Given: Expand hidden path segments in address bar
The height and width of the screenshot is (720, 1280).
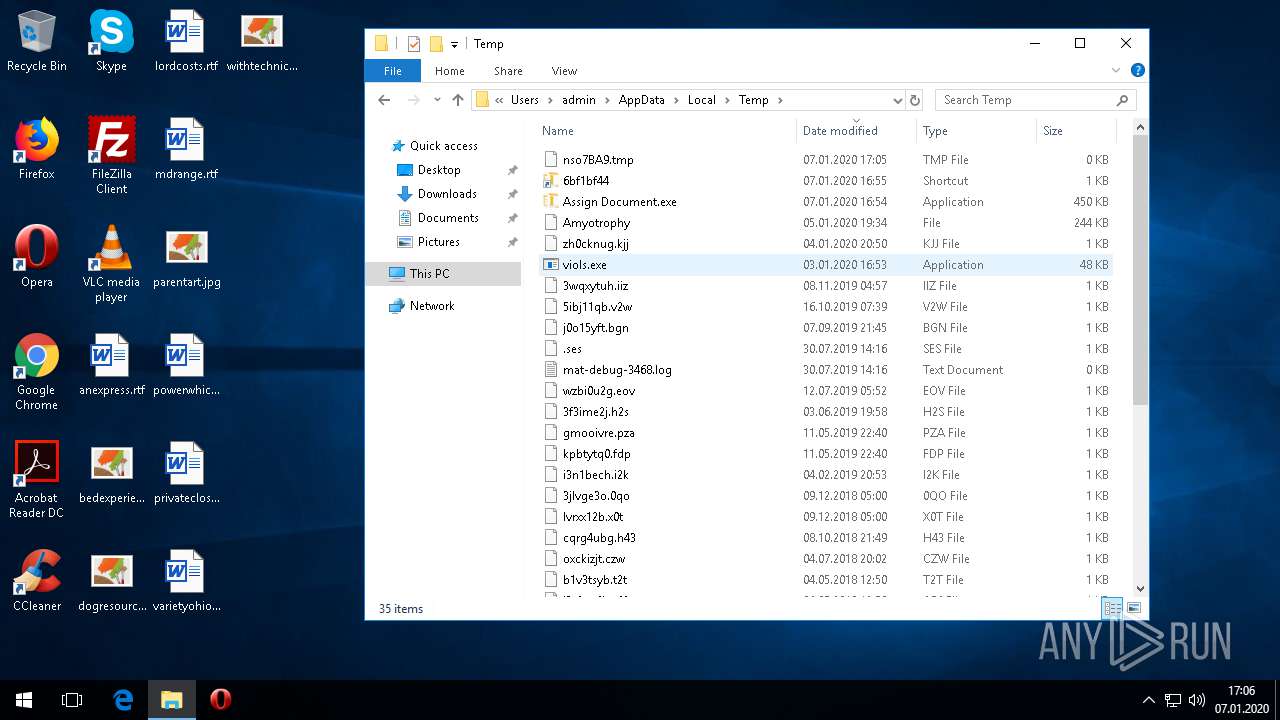Looking at the screenshot, I should point(499,100).
